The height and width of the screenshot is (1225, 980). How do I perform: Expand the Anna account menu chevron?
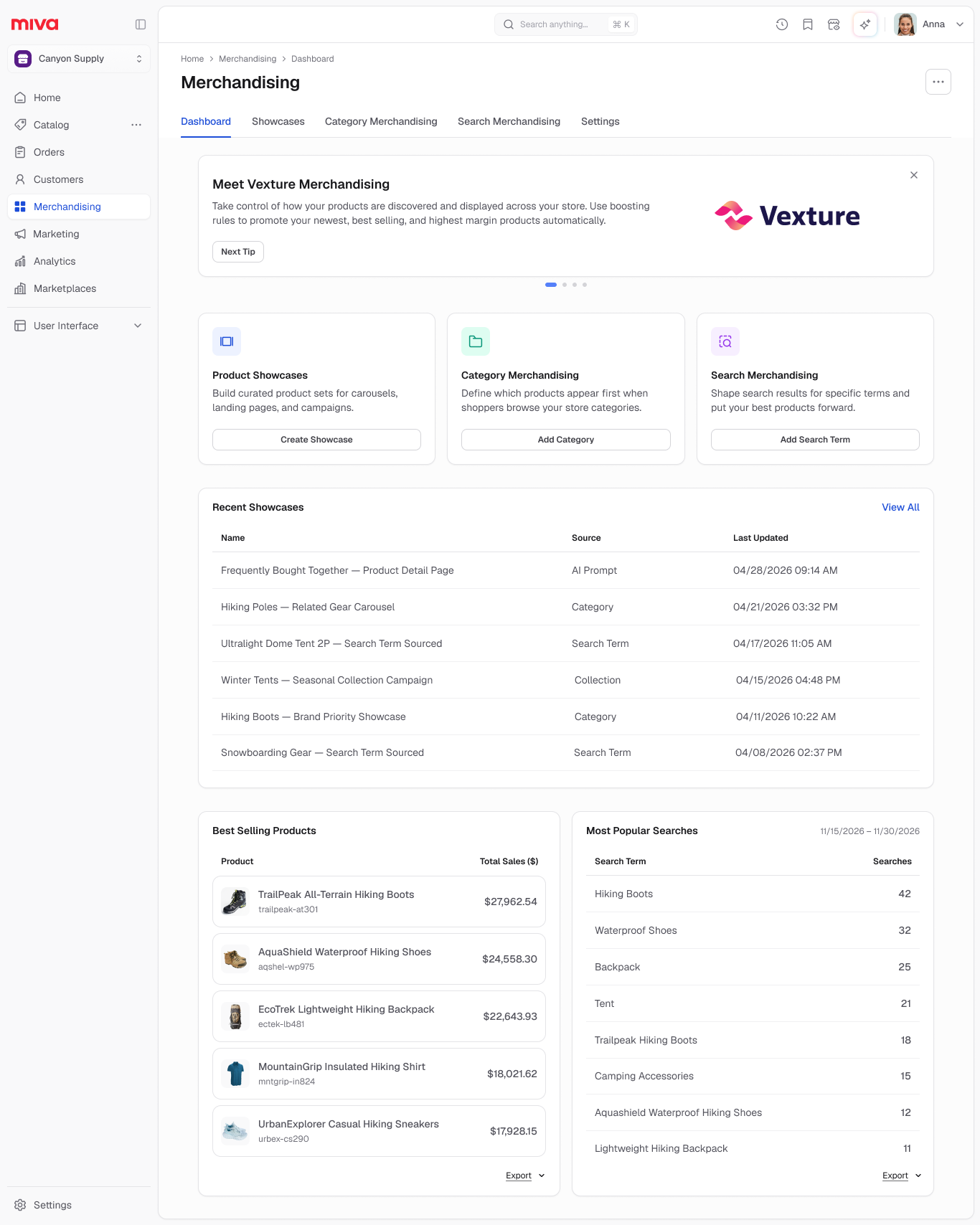click(960, 24)
